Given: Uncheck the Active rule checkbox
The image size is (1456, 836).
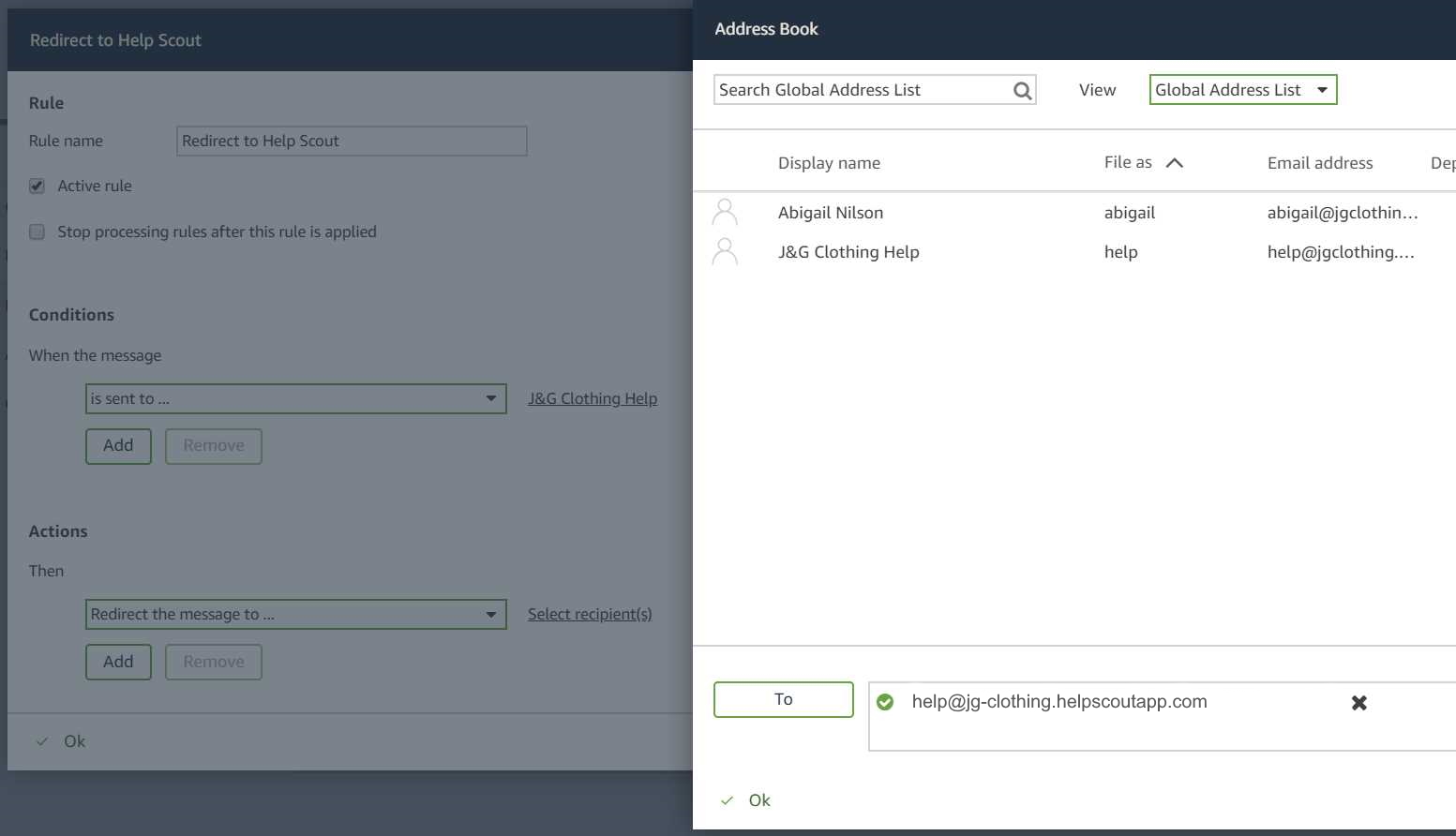Looking at the screenshot, I should click(x=38, y=187).
